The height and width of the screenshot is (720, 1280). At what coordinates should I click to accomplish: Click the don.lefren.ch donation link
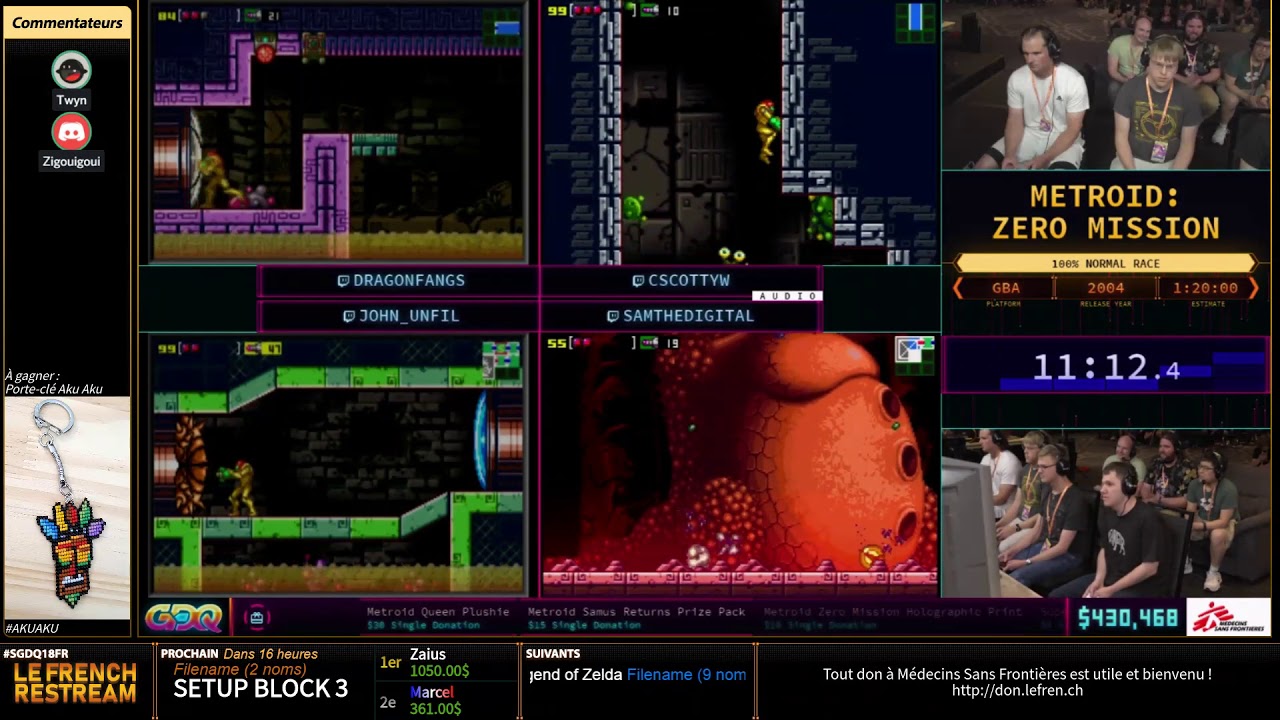(x=1017, y=691)
